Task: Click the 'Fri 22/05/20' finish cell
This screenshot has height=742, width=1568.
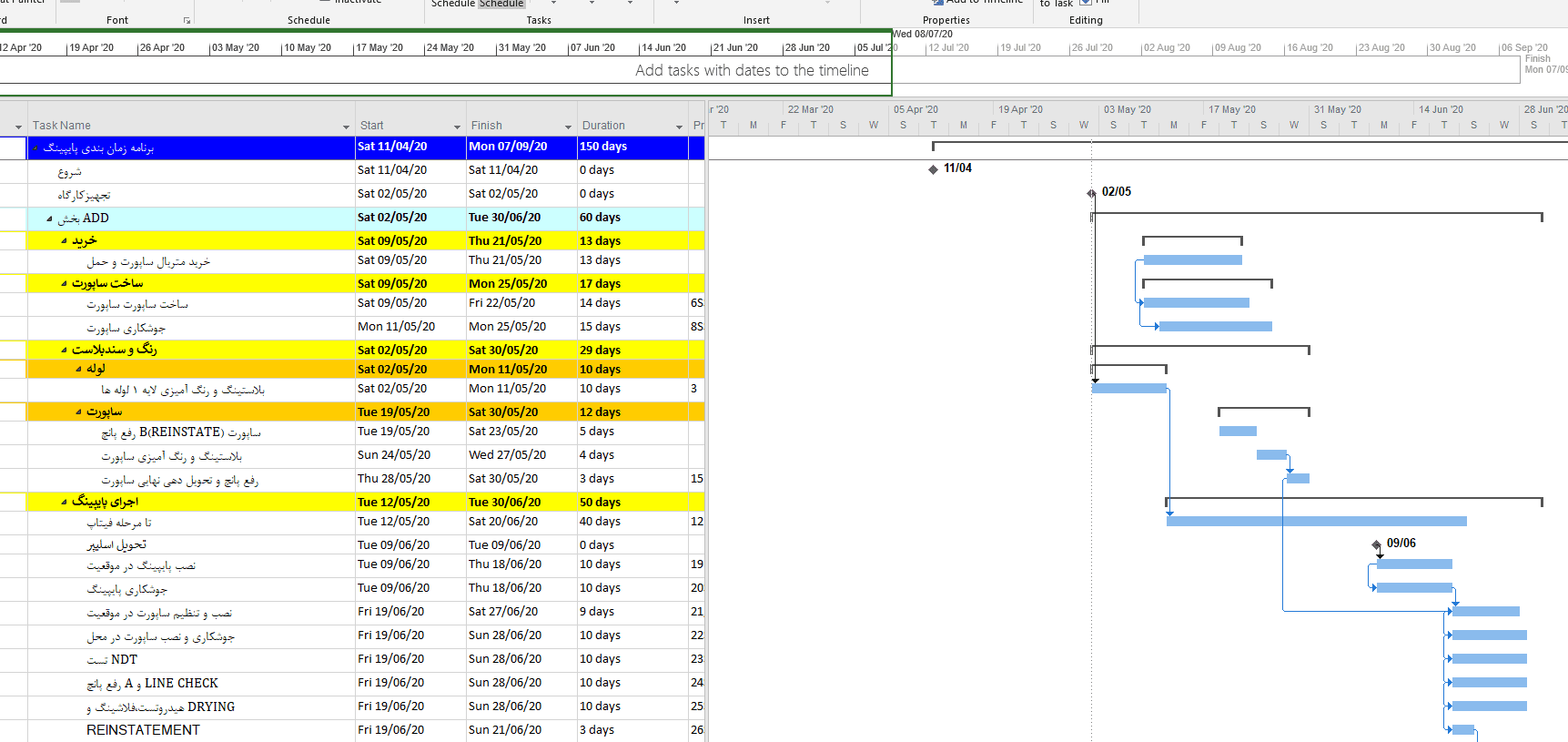Action: [521, 303]
